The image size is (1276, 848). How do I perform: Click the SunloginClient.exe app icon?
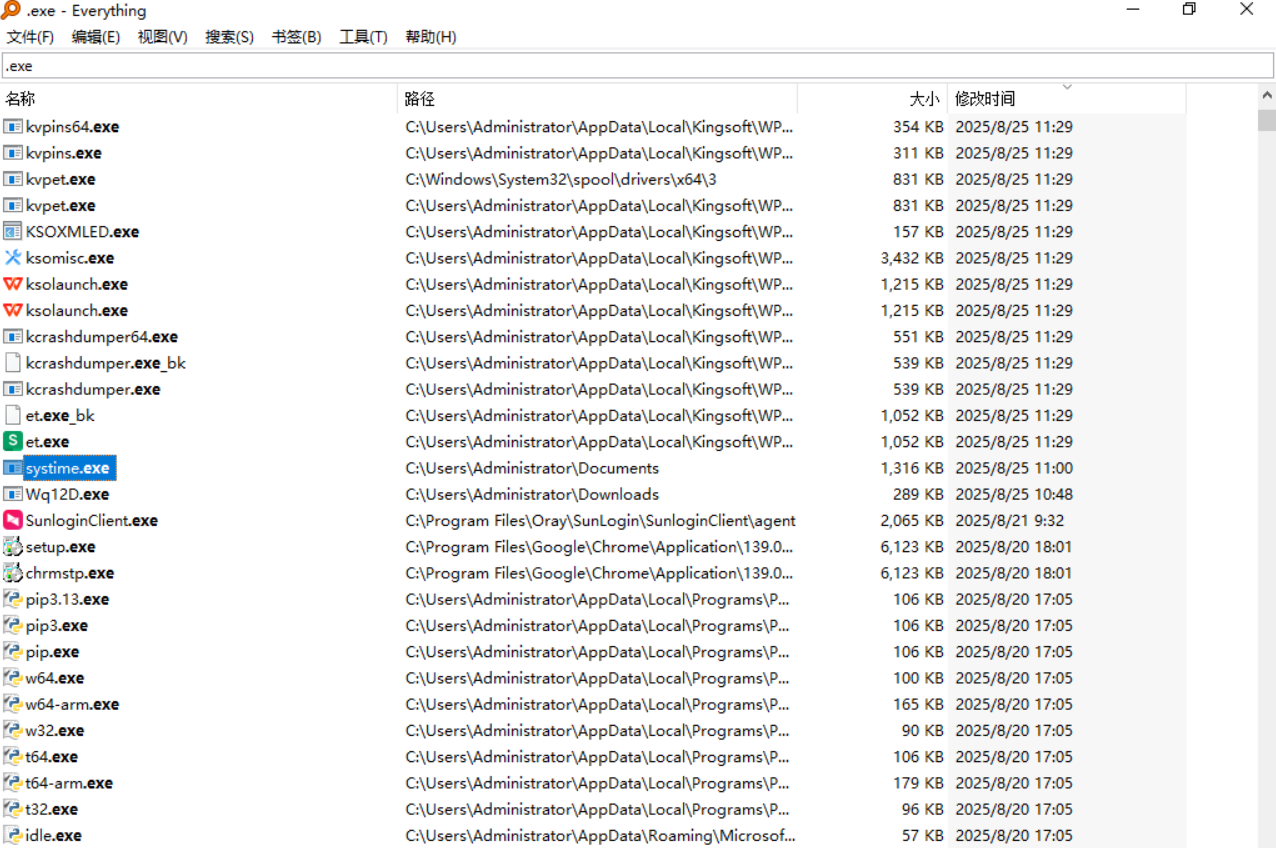point(13,520)
